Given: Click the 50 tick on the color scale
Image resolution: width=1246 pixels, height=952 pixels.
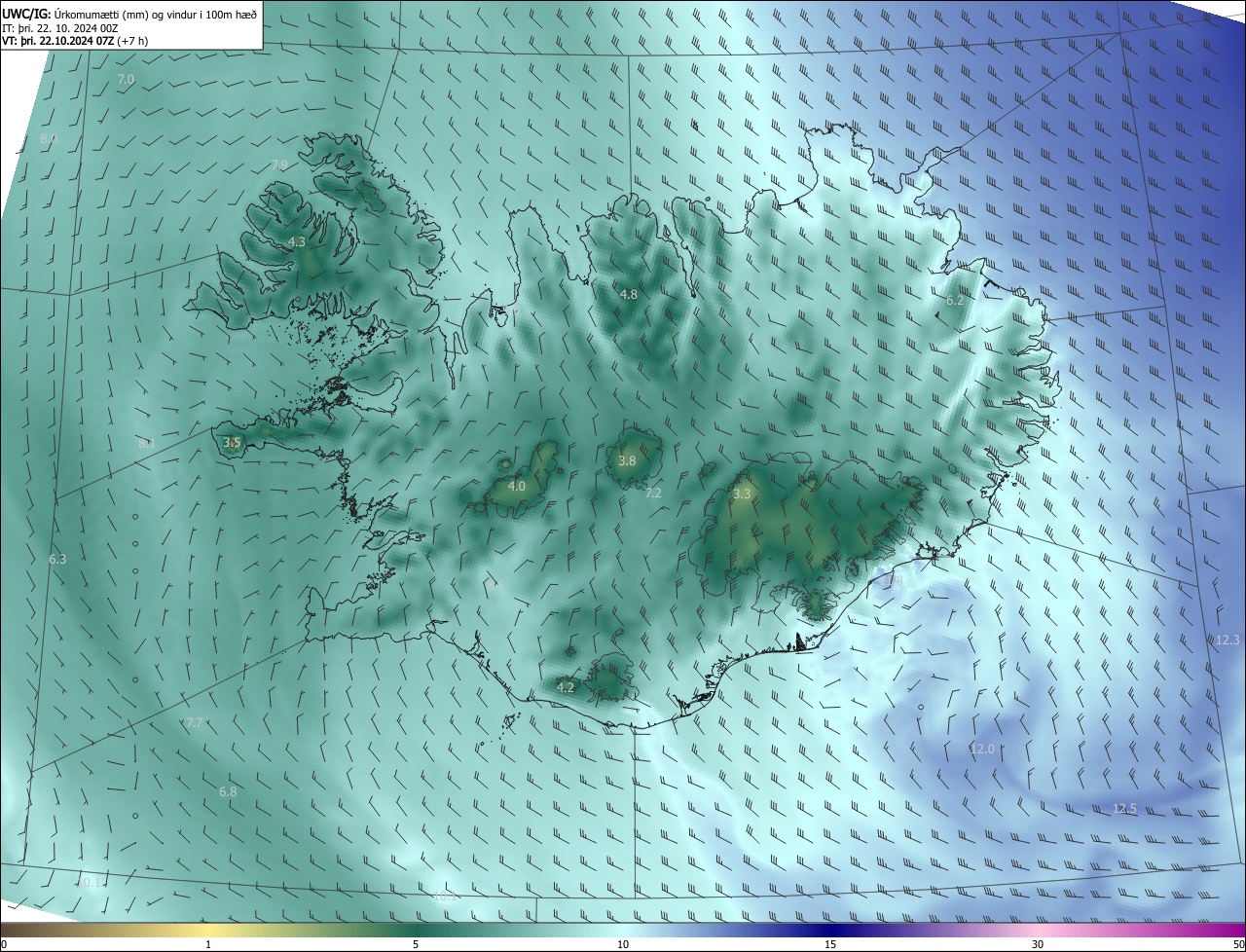Looking at the screenshot, I should pos(1238,944).
